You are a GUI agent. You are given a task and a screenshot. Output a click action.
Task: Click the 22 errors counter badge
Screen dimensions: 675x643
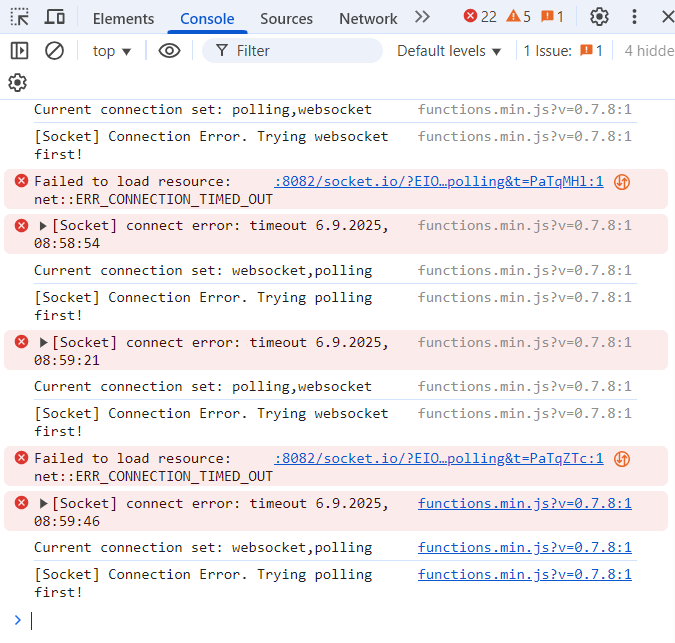point(480,17)
